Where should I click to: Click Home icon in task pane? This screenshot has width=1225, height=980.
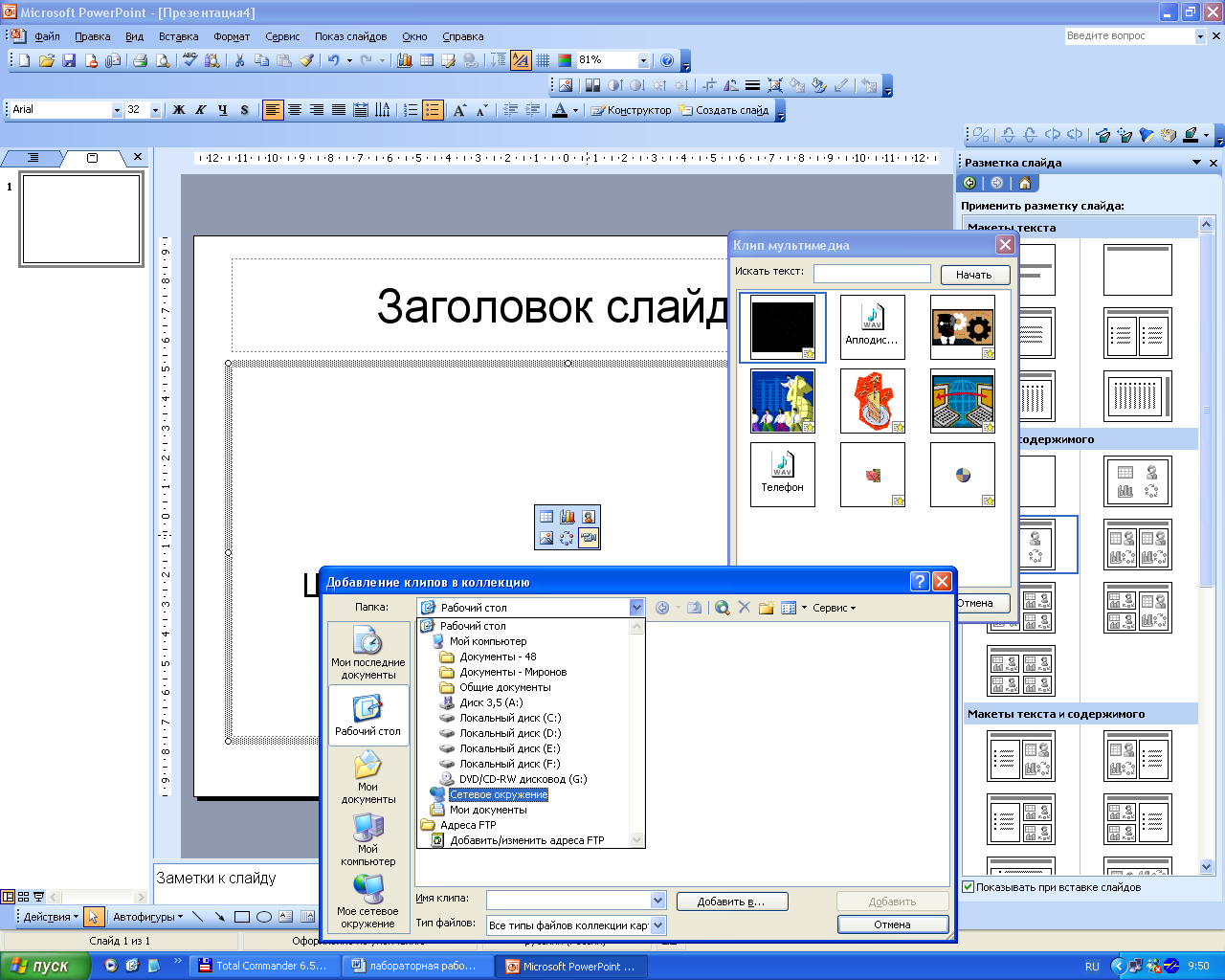[x=1025, y=183]
